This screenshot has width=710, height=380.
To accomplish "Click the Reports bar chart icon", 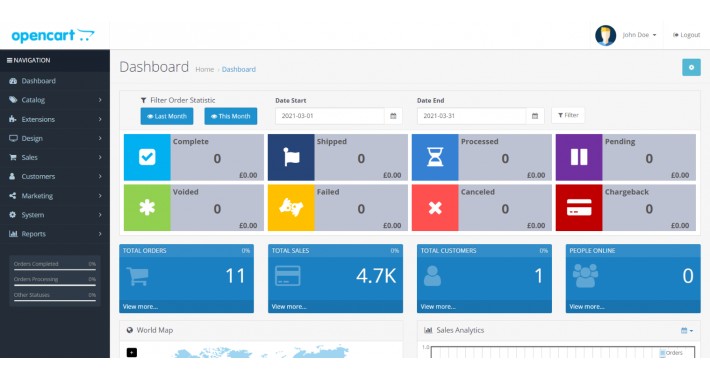I will 13,234.
